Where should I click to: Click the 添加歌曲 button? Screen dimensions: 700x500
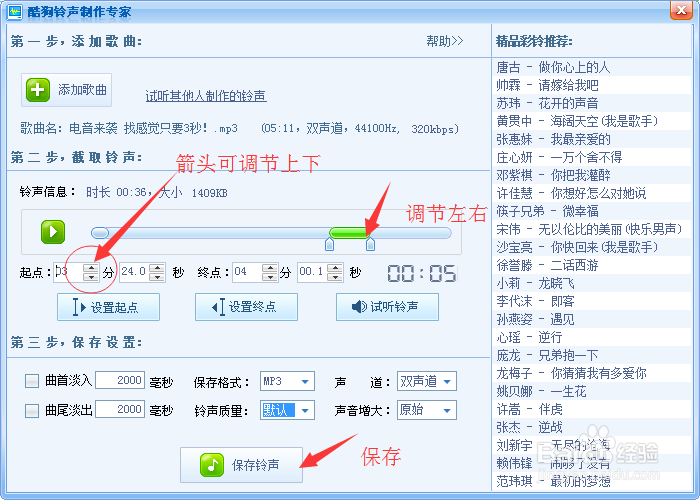tap(67, 90)
